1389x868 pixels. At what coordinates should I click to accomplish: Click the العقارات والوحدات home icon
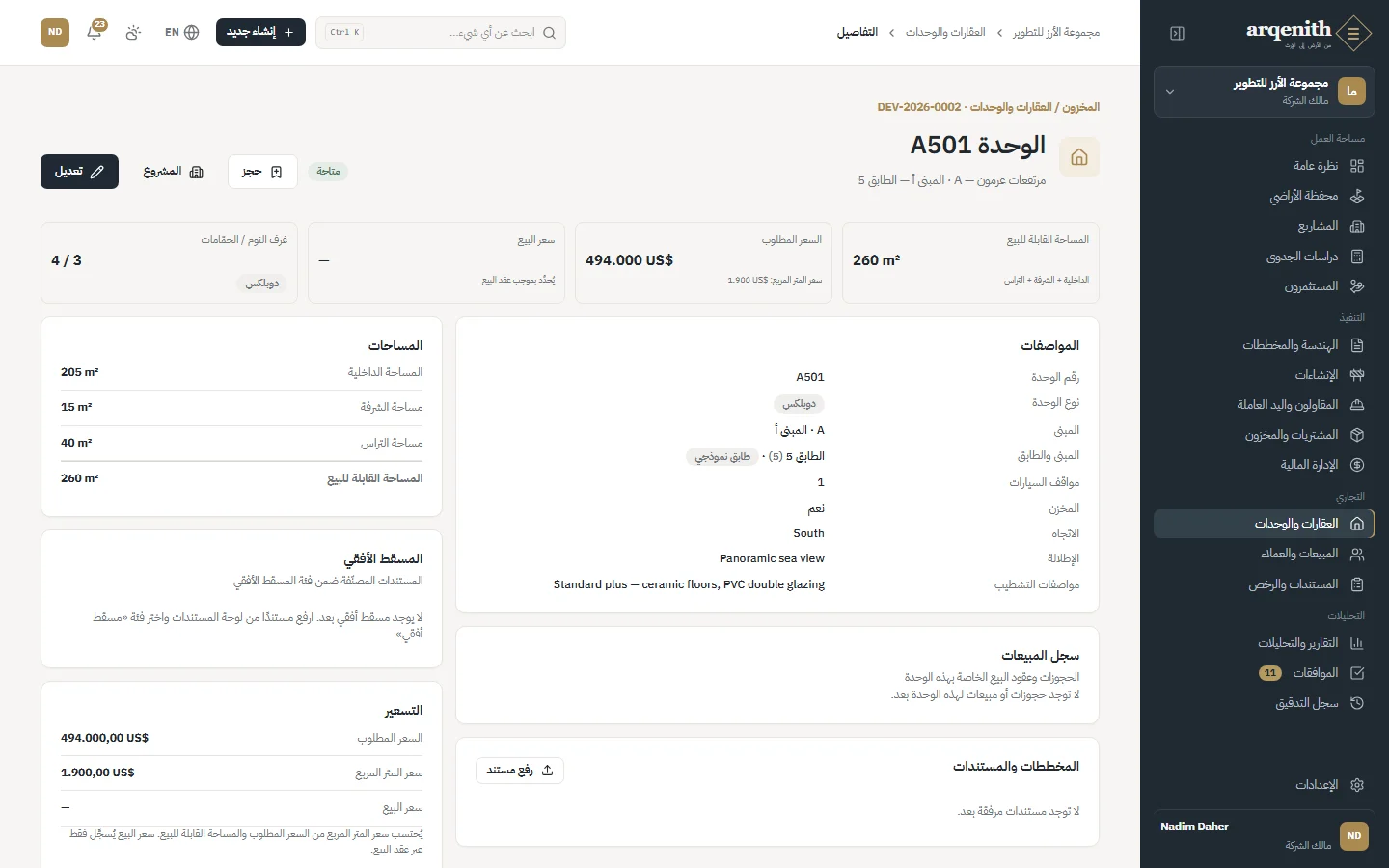click(1357, 524)
